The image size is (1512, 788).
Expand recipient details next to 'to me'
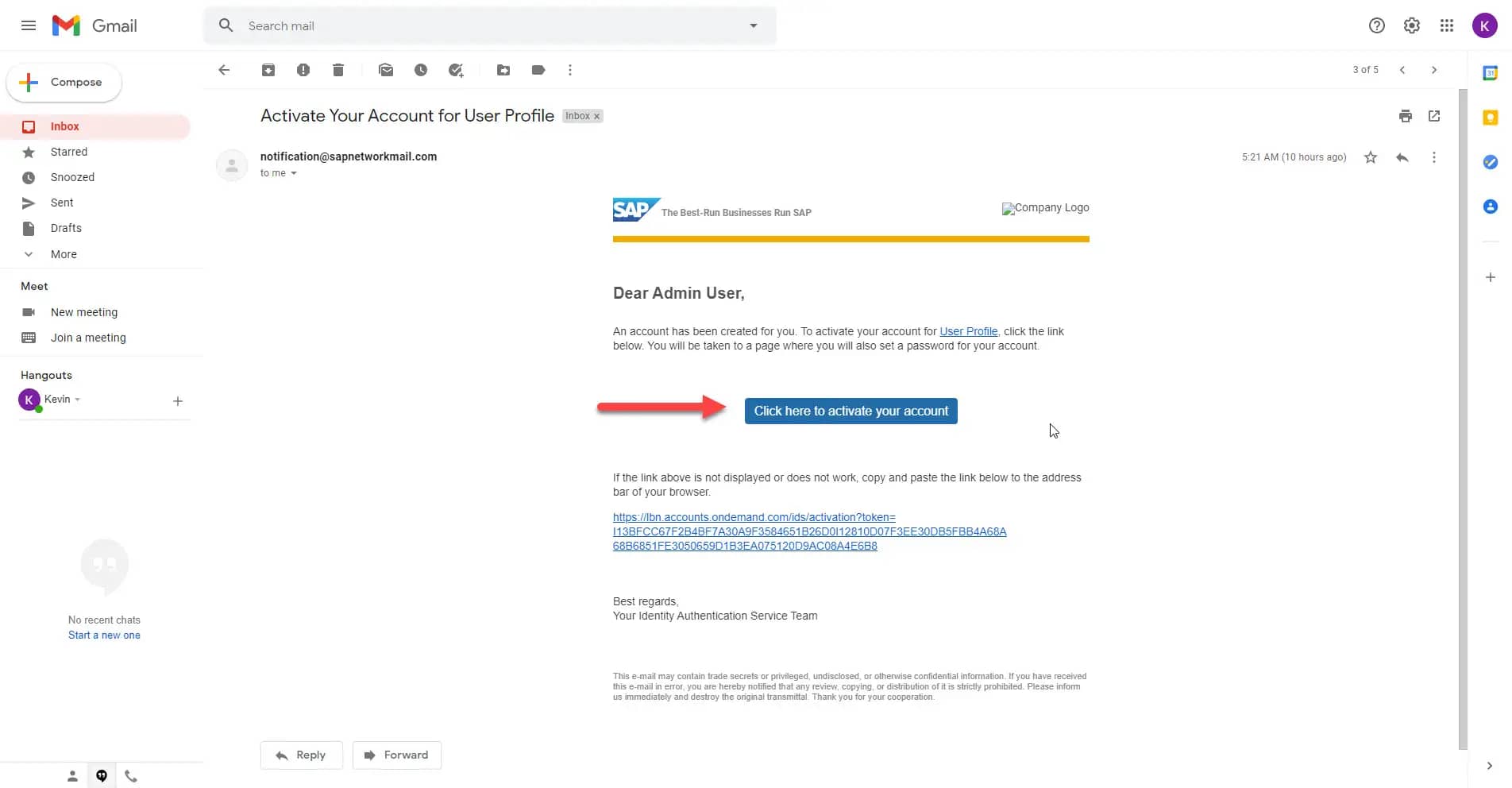[294, 173]
